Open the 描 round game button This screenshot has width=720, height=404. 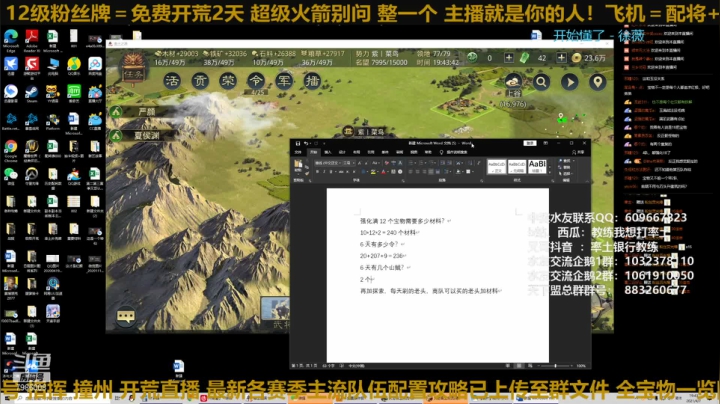click(x=312, y=81)
